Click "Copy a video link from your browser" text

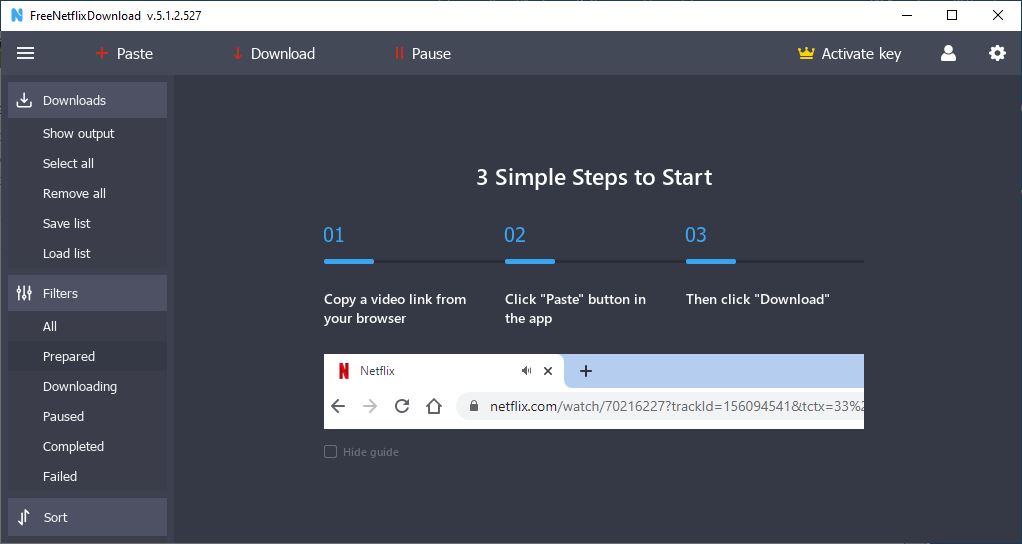[395, 309]
